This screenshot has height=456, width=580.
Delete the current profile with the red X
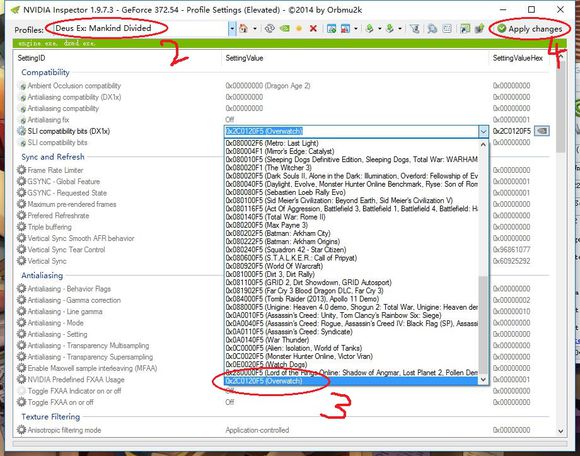pos(313,28)
